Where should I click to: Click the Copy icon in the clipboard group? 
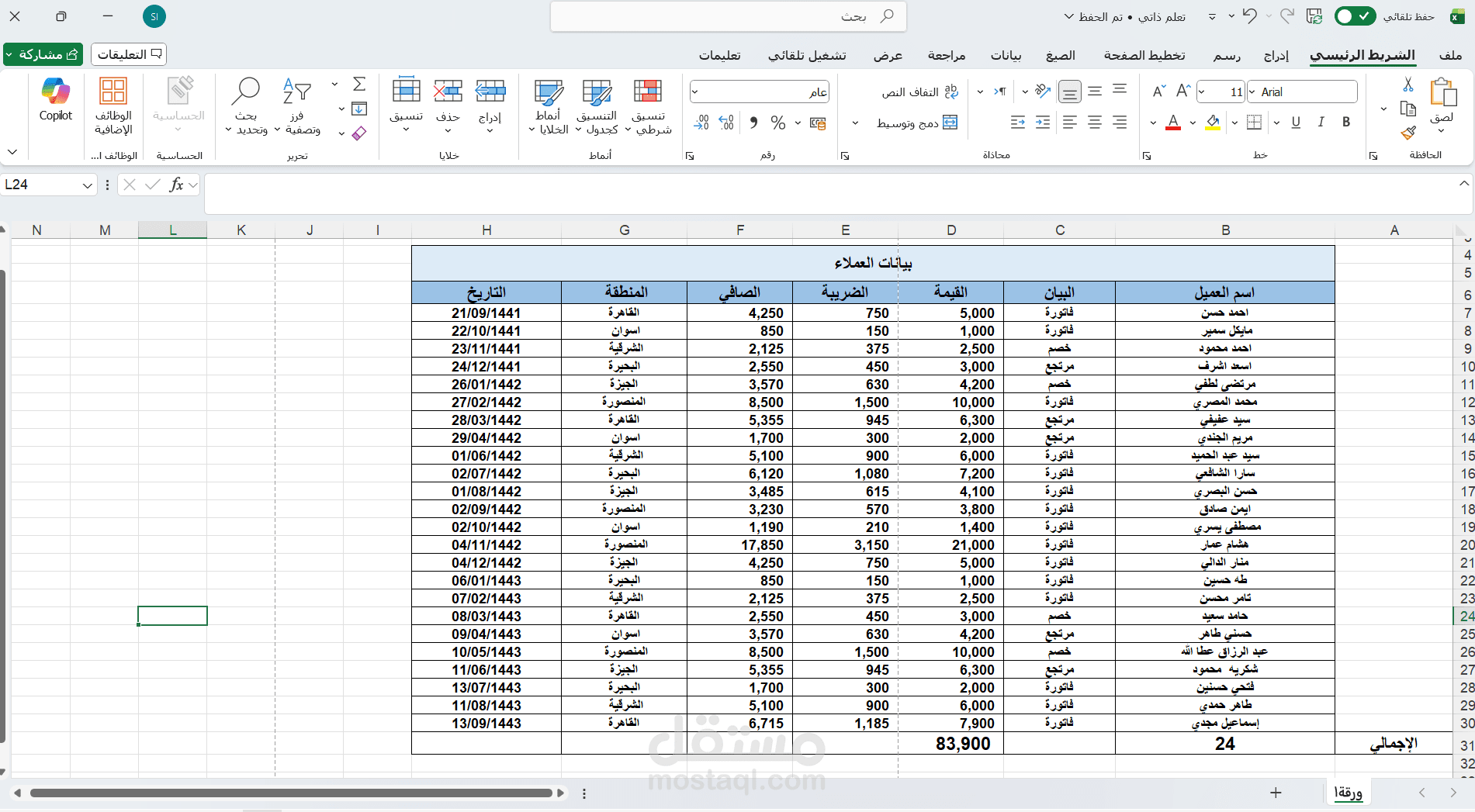(x=1408, y=109)
